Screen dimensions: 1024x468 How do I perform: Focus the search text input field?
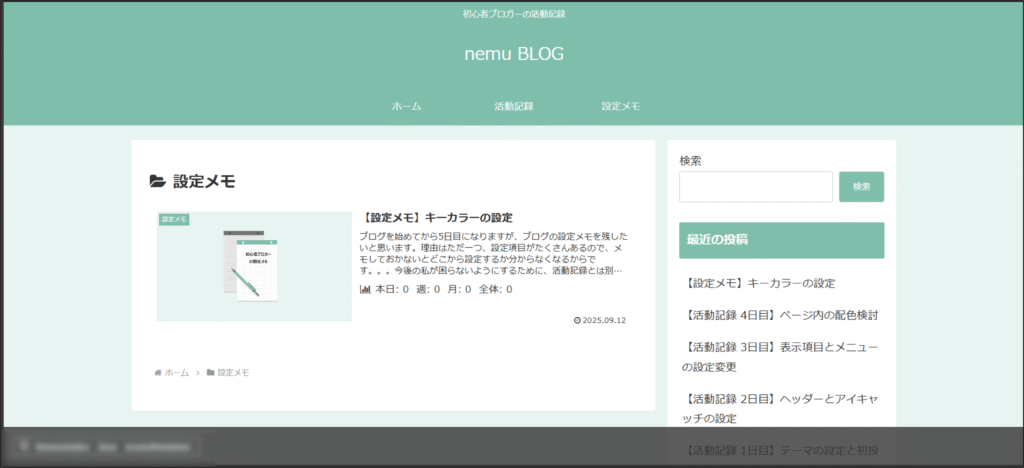pos(755,187)
